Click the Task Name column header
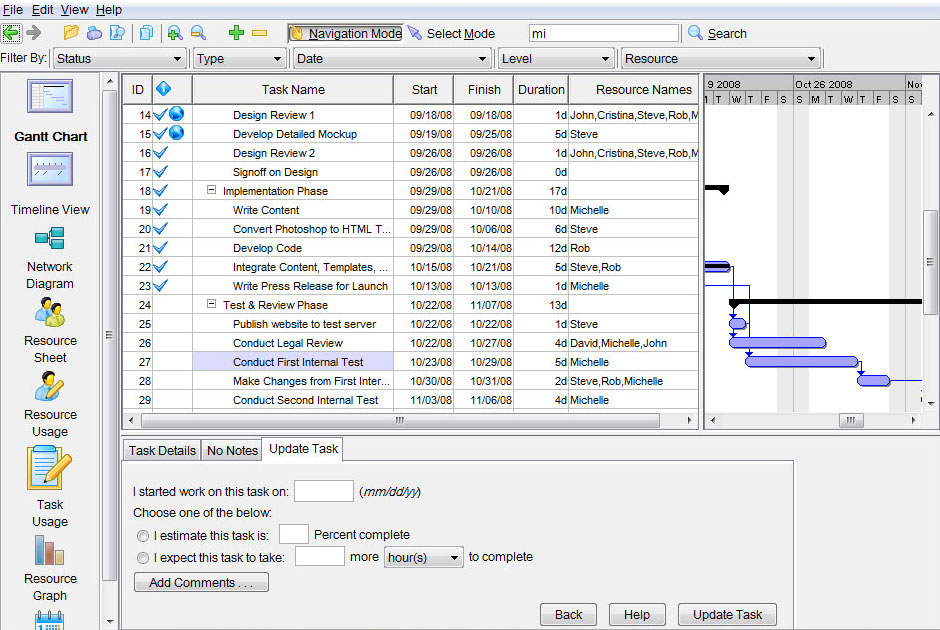 [293, 89]
